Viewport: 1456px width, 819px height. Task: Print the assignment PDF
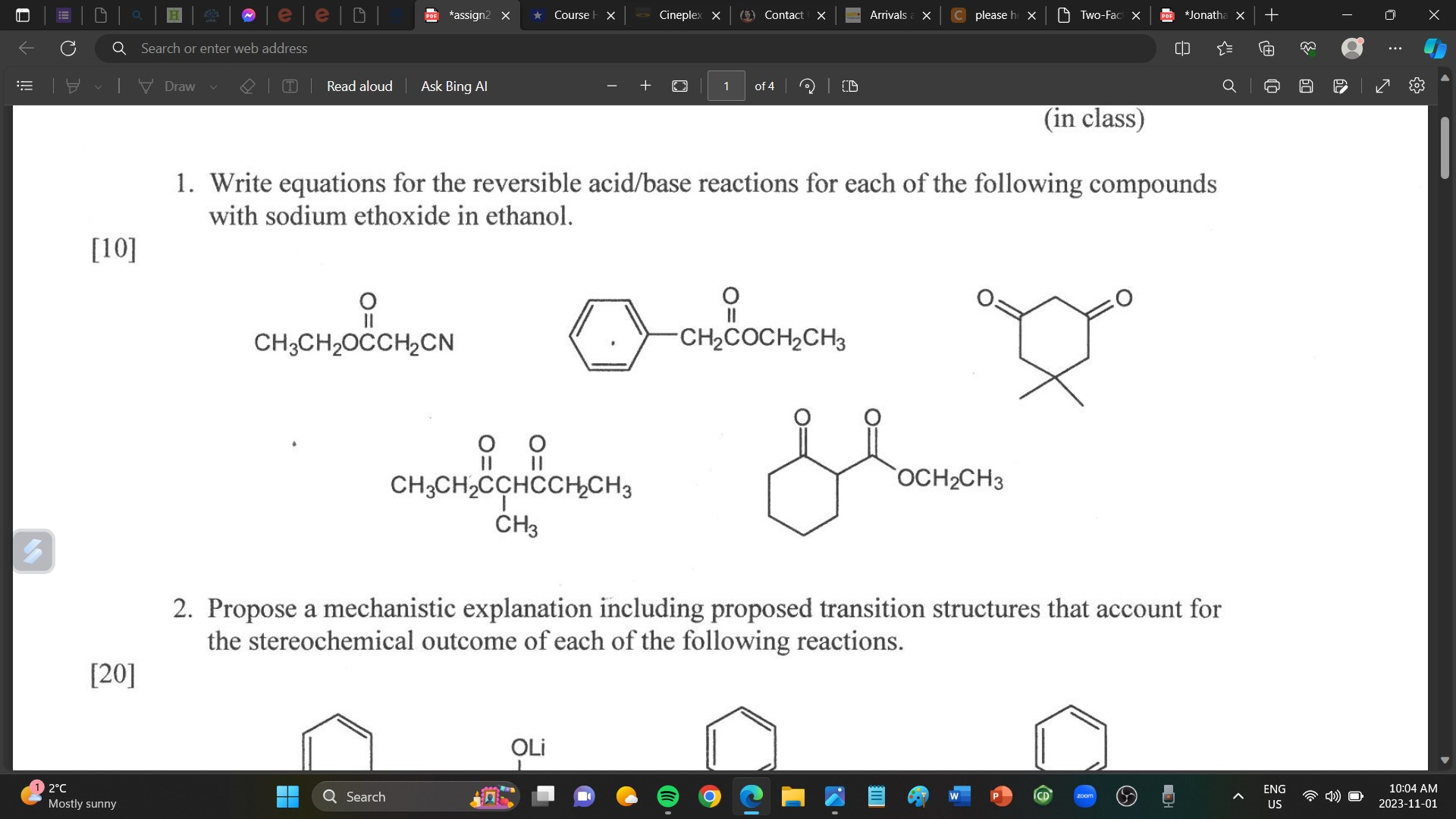1271,86
